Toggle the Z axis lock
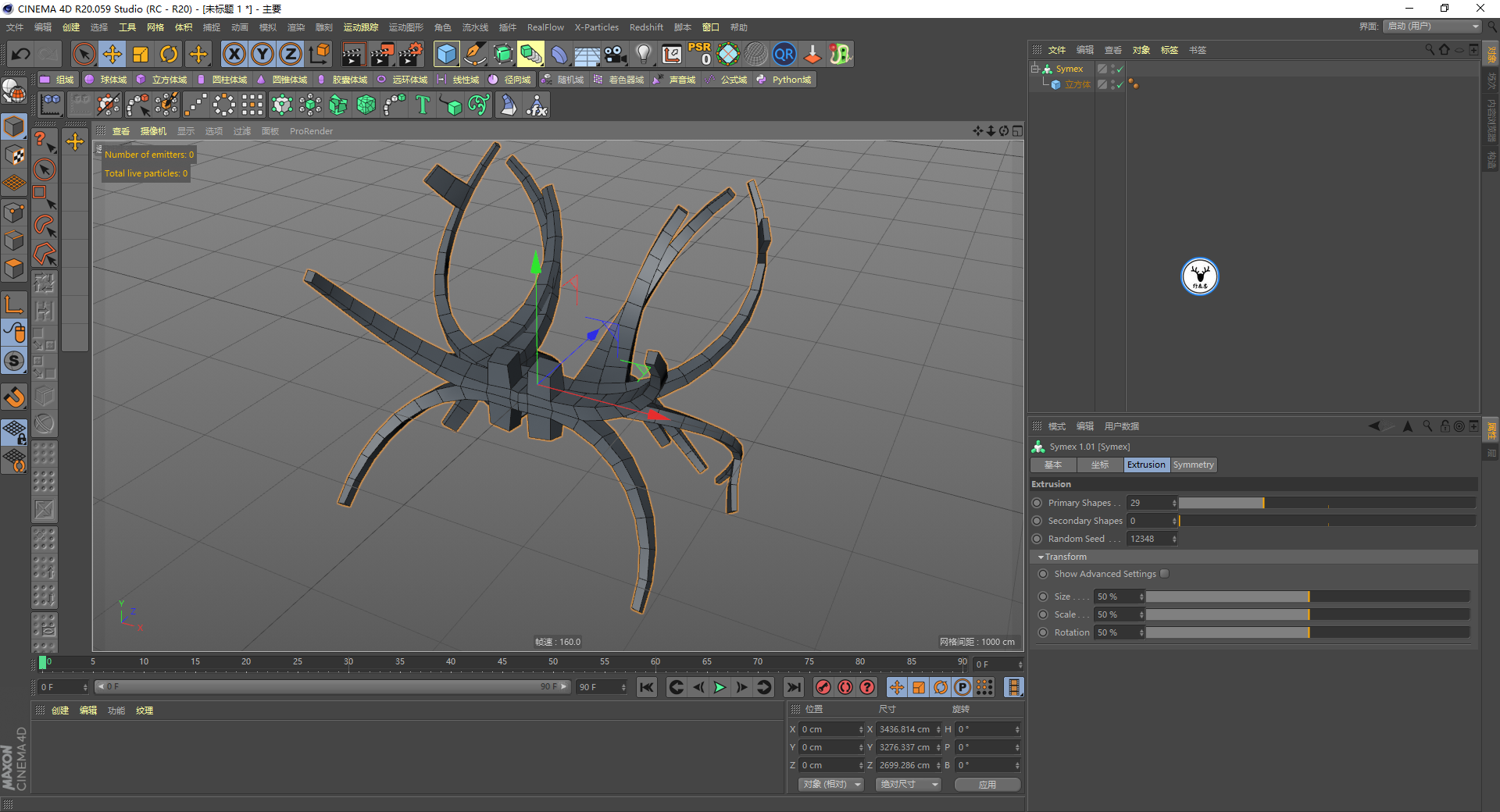 tap(291, 54)
